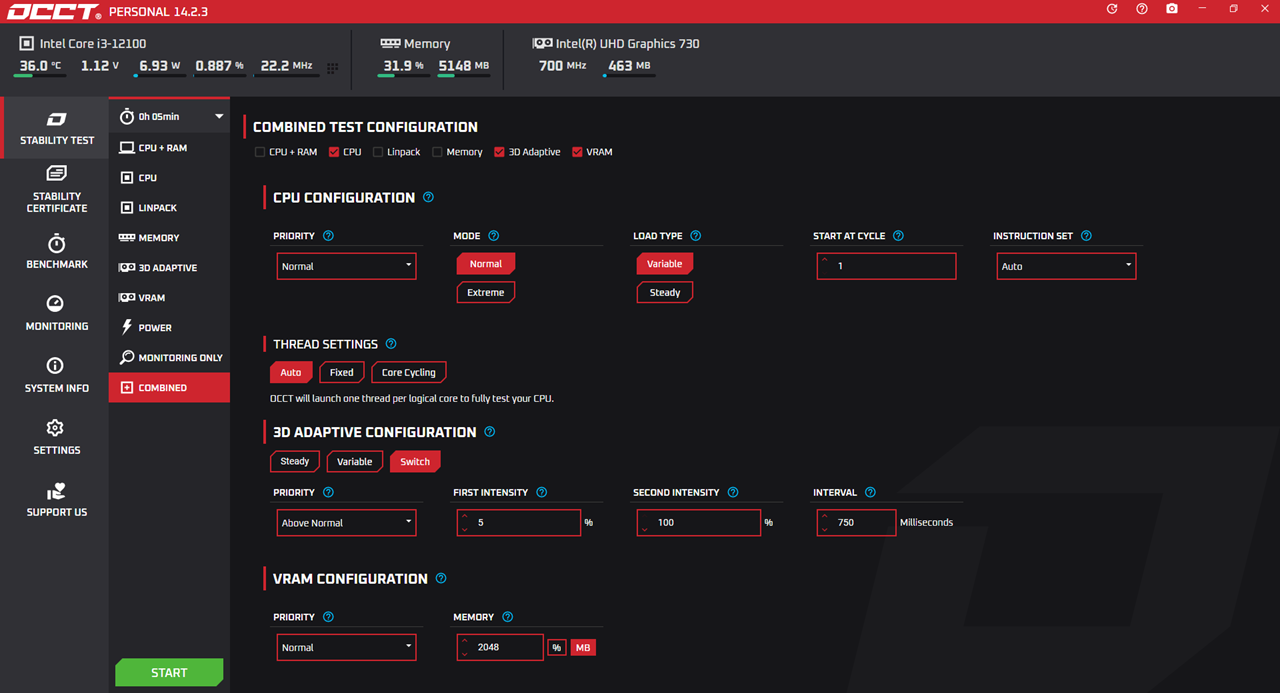
Task: Select the CPU test in the list
Action: [x=169, y=178]
